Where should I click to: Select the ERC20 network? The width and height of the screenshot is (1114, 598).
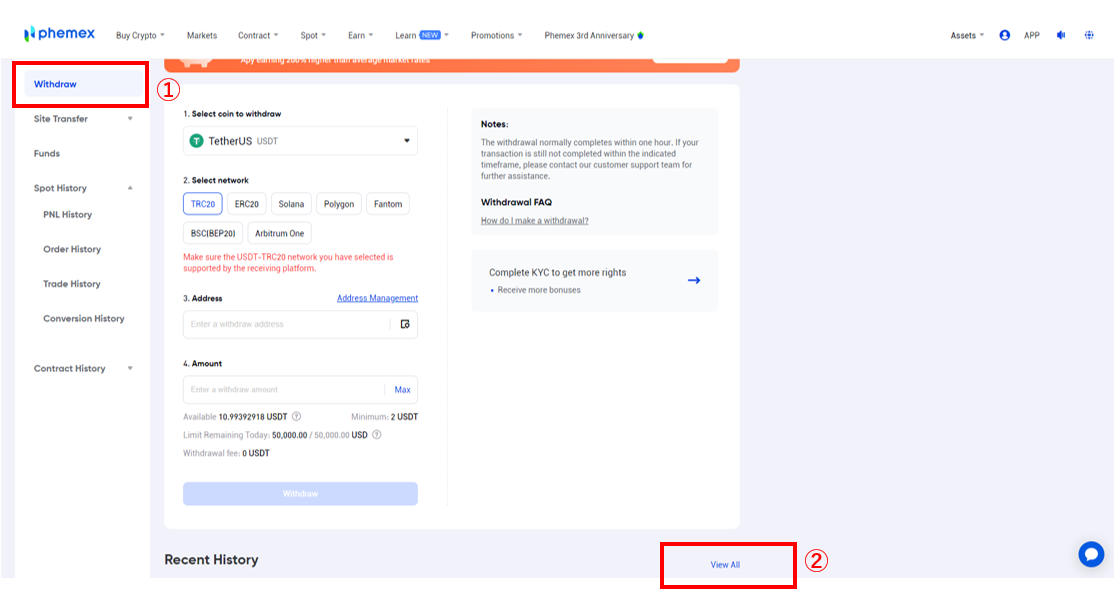click(247, 204)
